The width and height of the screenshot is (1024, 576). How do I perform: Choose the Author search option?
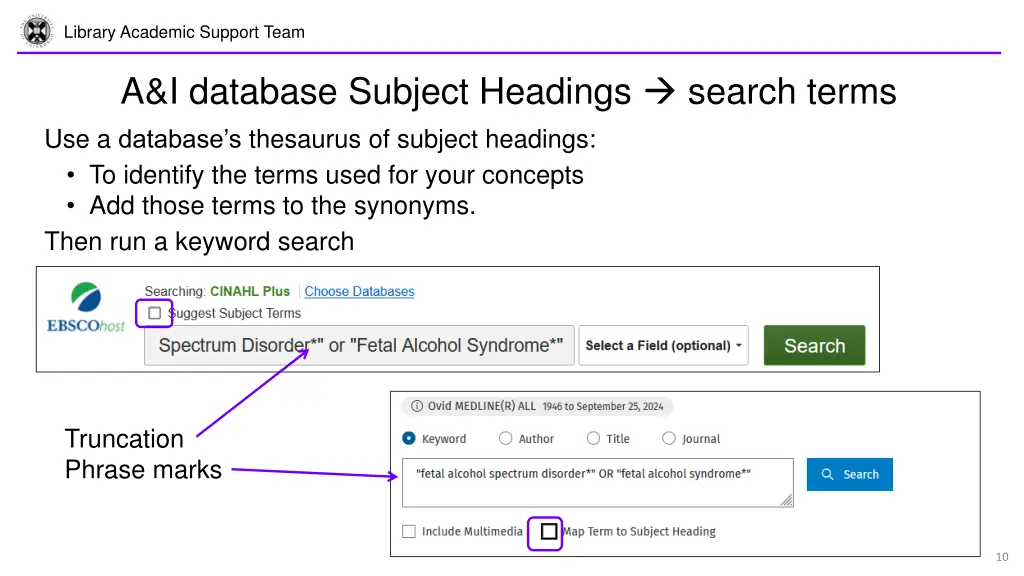click(x=505, y=438)
